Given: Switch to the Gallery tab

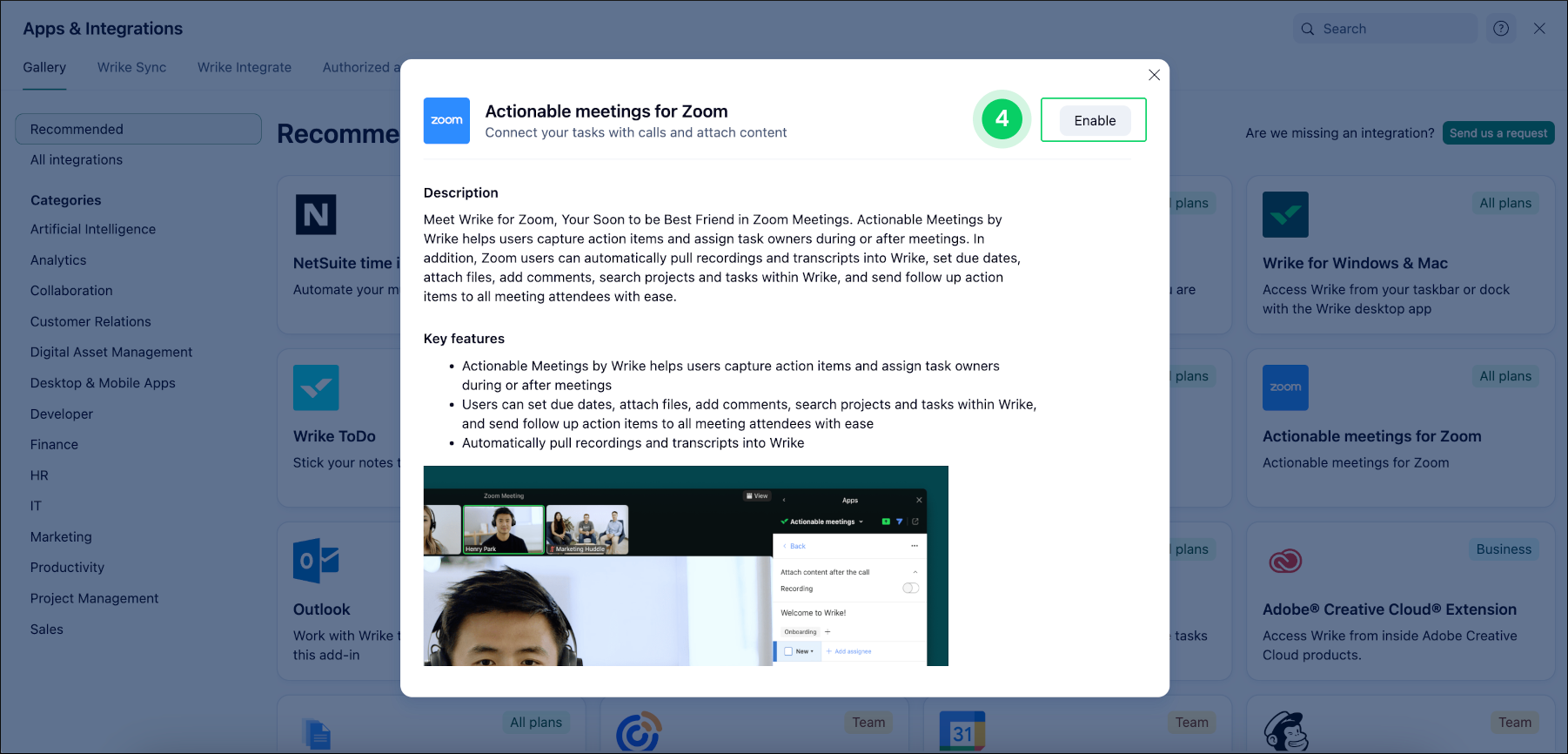Looking at the screenshot, I should click(44, 67).
